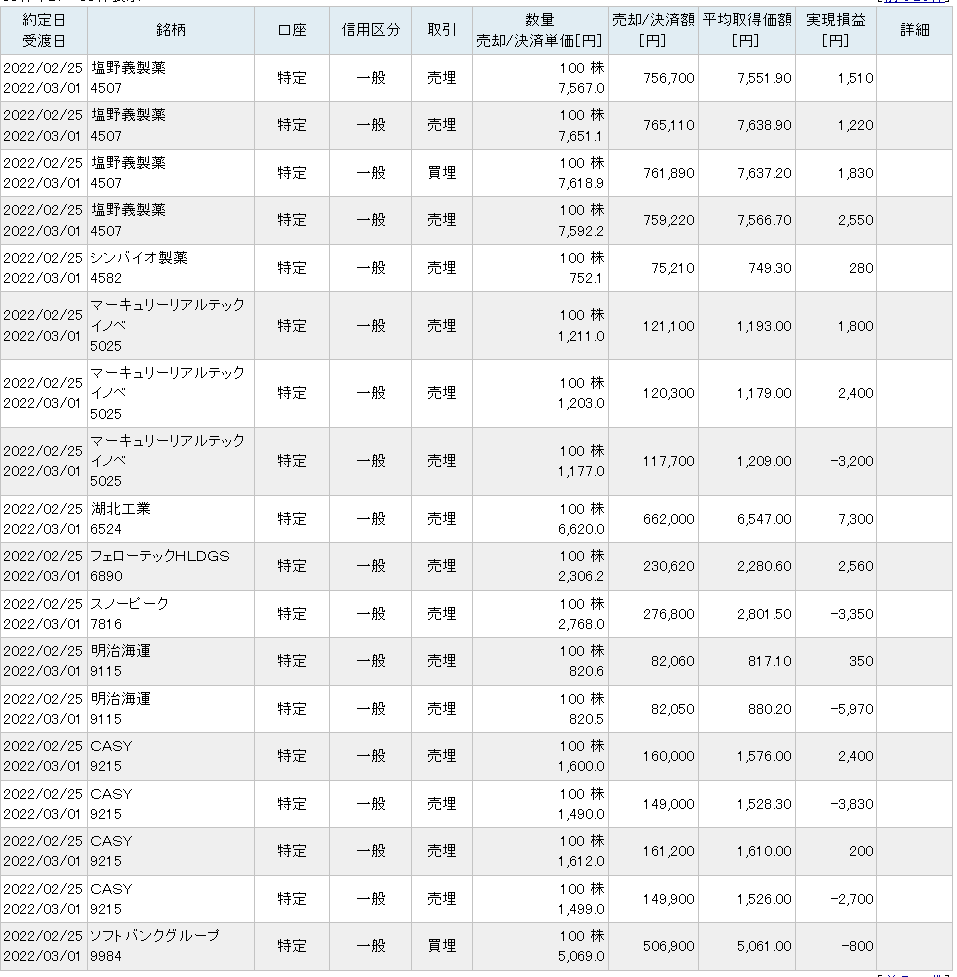Select the 2,550 realized profit cell
This screenshot has height=977, width=957.
click(x=836, y=221)
